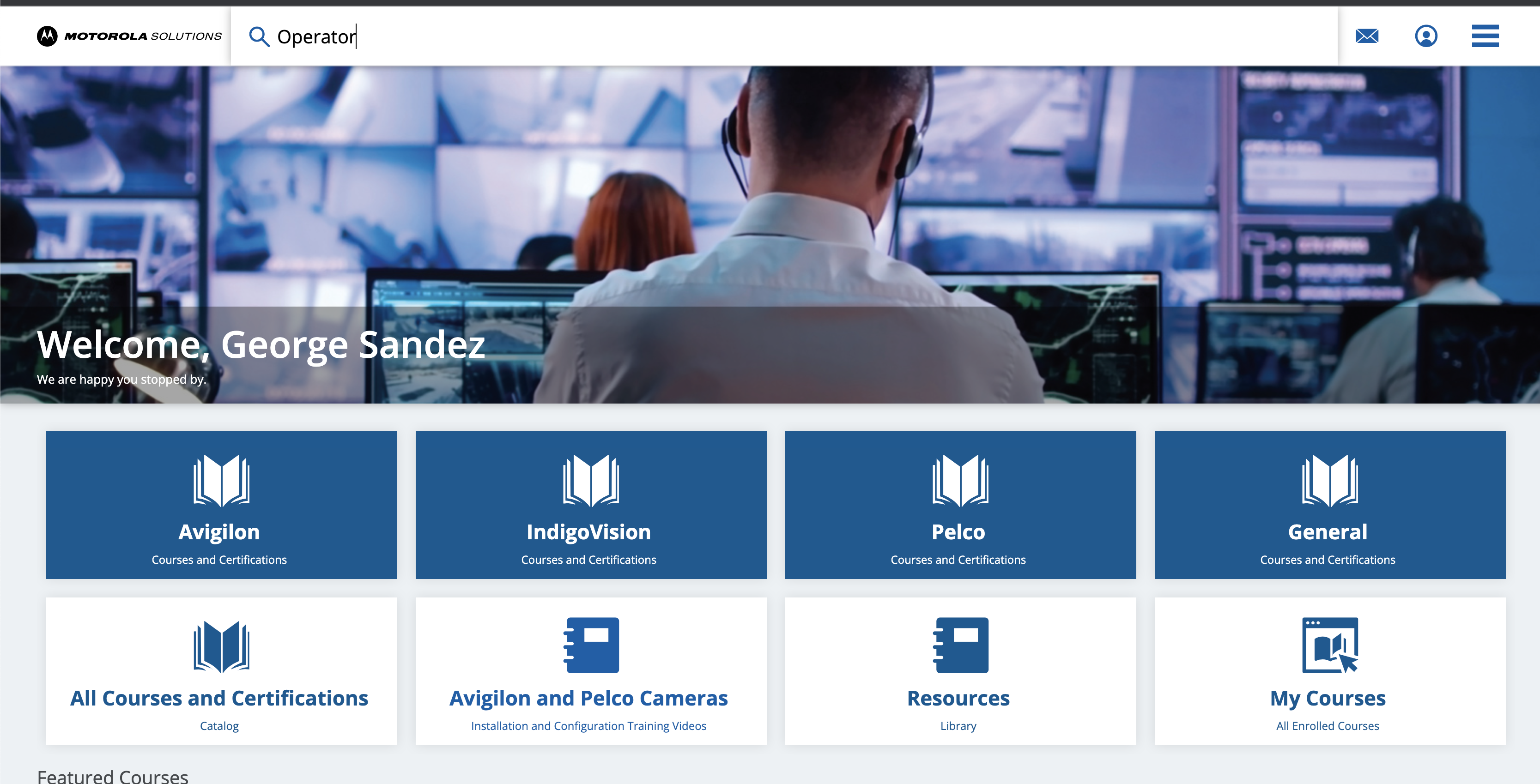The height and width of the screenshot is (784, 1540).
Task: Open the user profile icon
Action: (x=1426, y=36)
